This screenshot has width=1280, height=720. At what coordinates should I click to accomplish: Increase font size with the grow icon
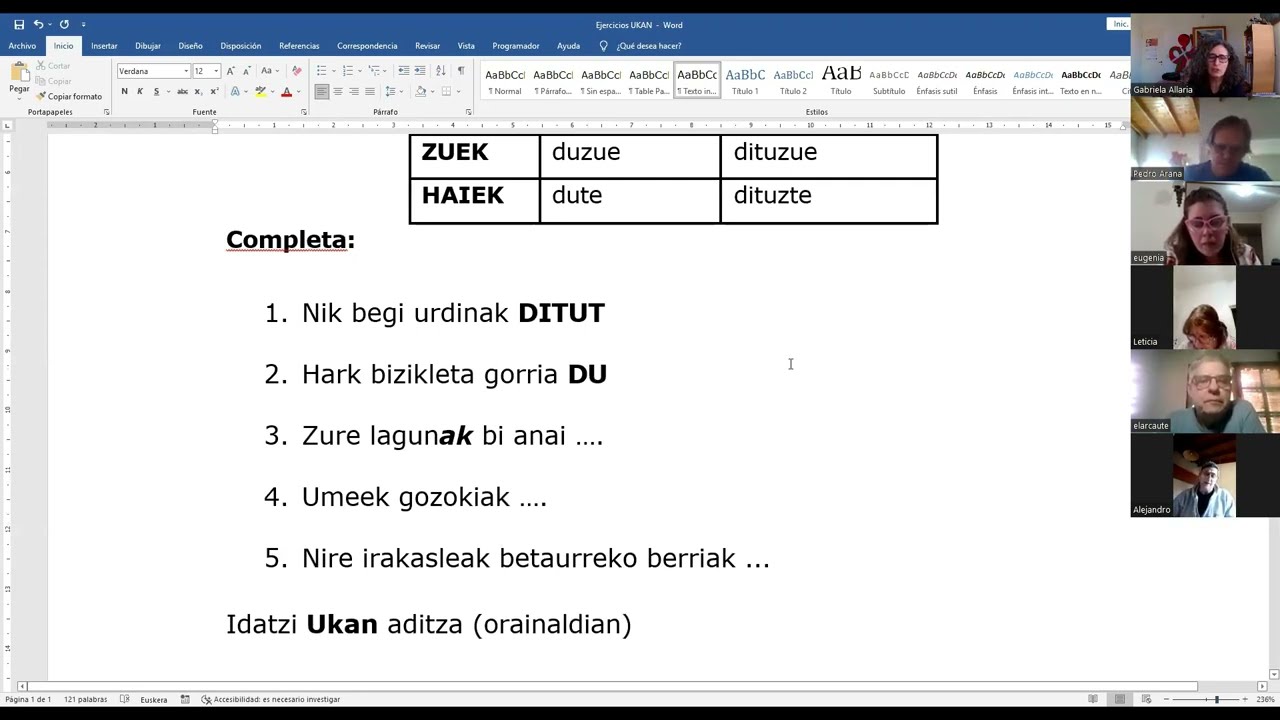(x=231, y=71)
